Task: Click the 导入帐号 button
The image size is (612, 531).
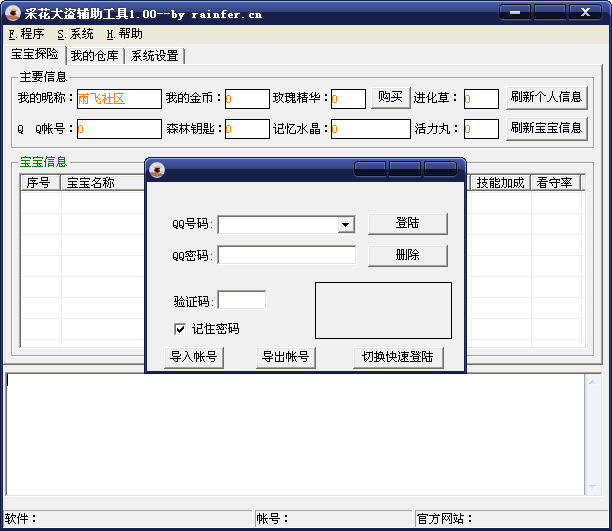Action: 194,357
